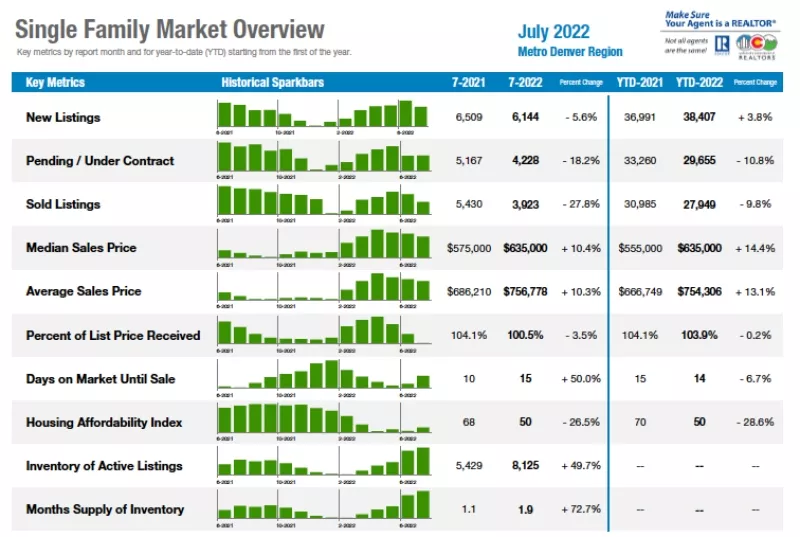
Task: Click the Metro Denver Region label
Action: click(570, 52)
